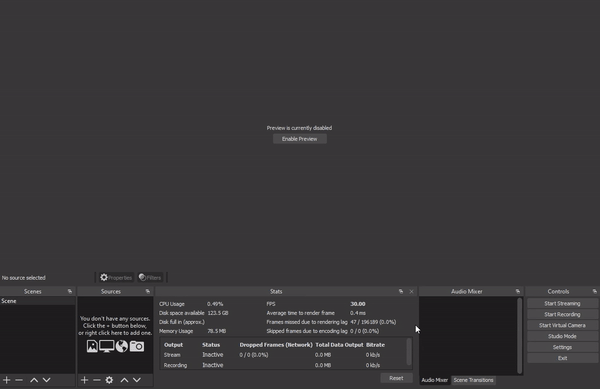This screenshot has height=389, width=600.
Task: Click the 'Bitrate' column header
Action: [375, 345]
